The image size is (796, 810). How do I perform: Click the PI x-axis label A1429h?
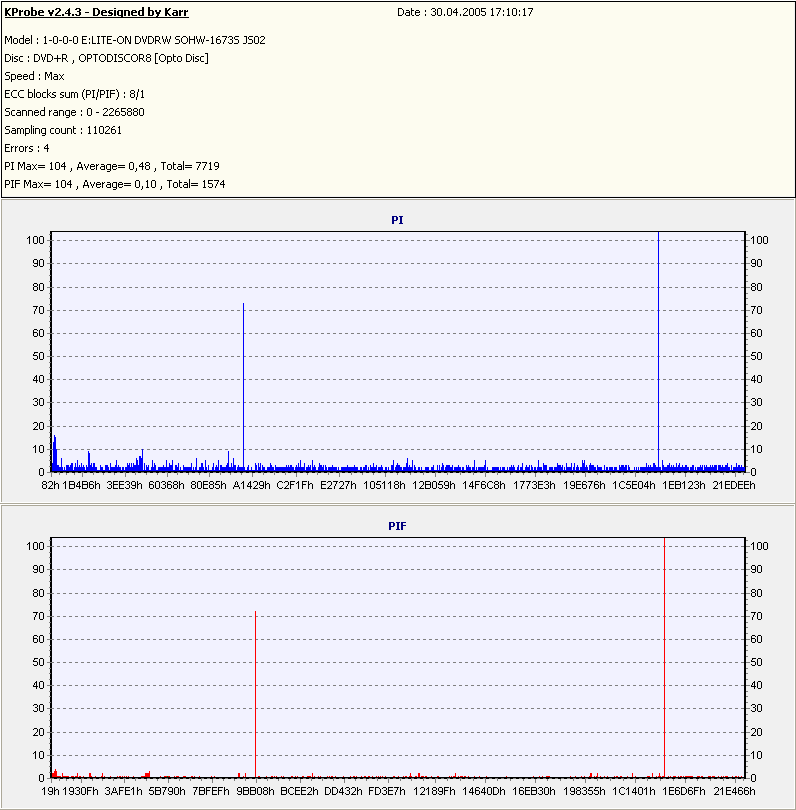pos(252,486)
